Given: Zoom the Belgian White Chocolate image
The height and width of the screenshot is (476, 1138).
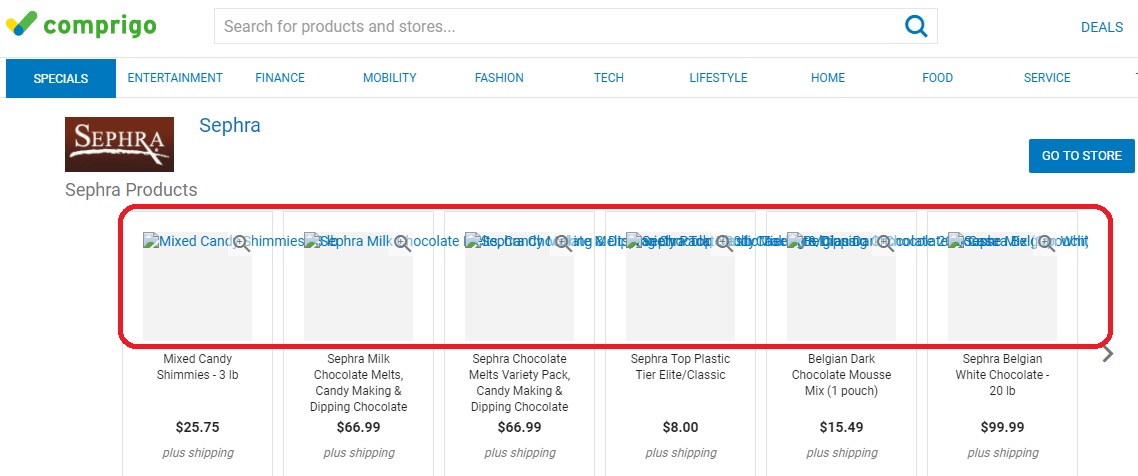Looking at the screenshot, I should 1047,244.
